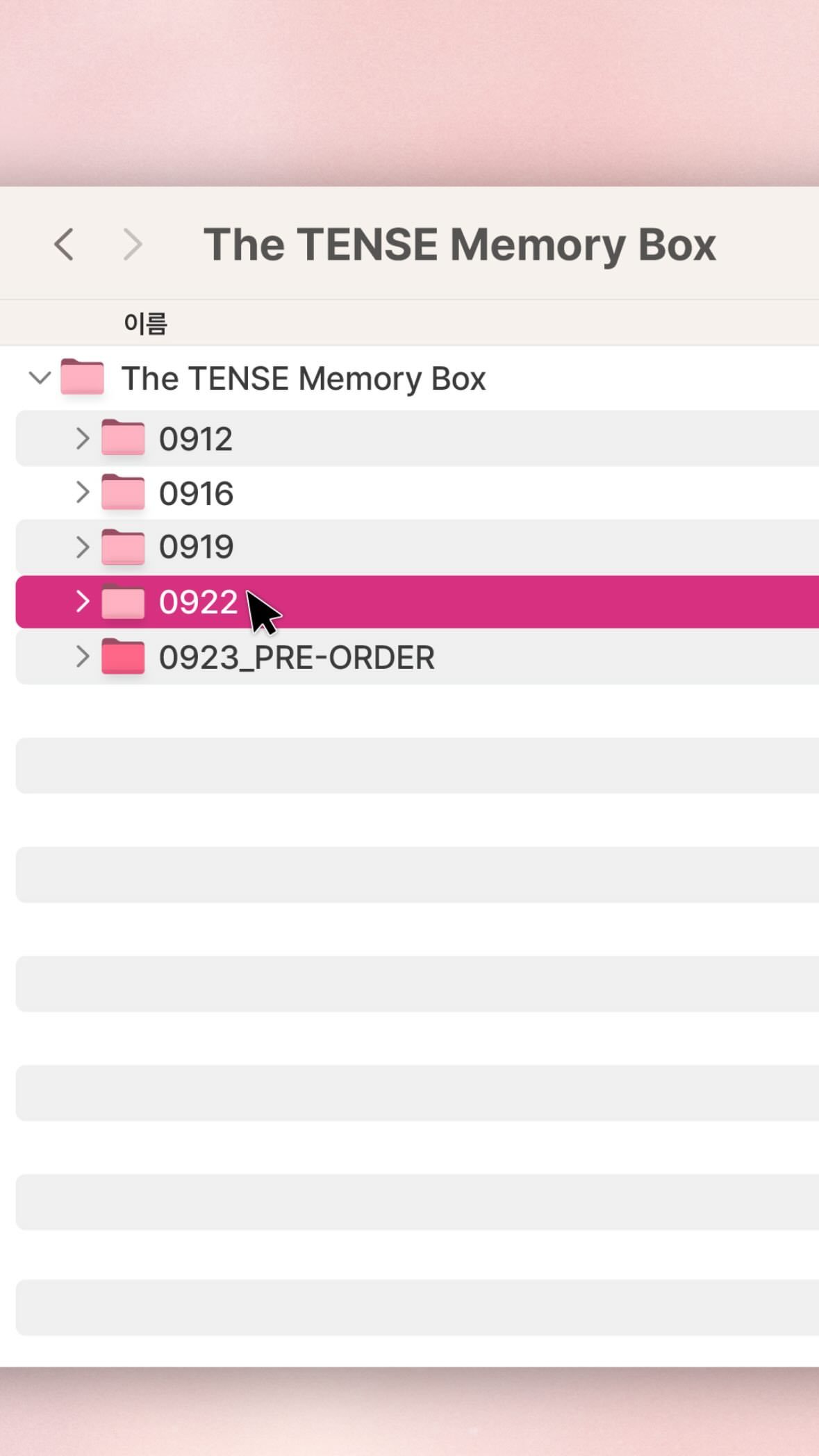Expand the 0912 folder

(x=82, y=438)
